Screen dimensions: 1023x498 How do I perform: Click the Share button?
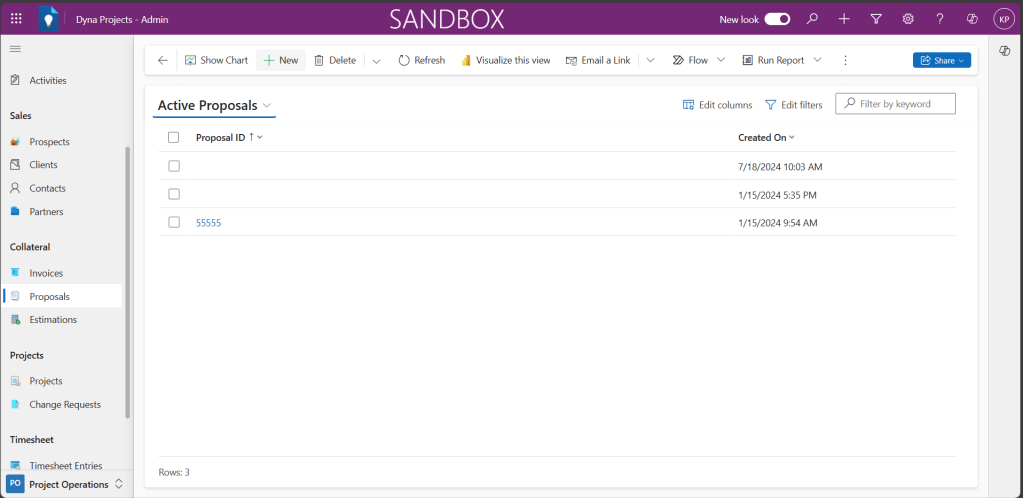point(941,60)
